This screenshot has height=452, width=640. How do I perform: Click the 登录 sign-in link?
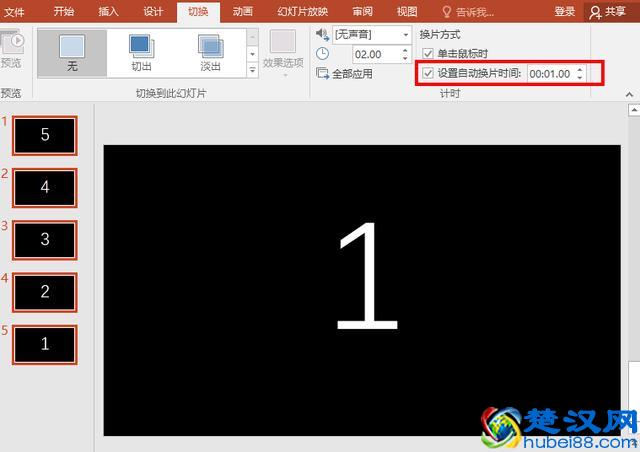(x=564, y=11)
